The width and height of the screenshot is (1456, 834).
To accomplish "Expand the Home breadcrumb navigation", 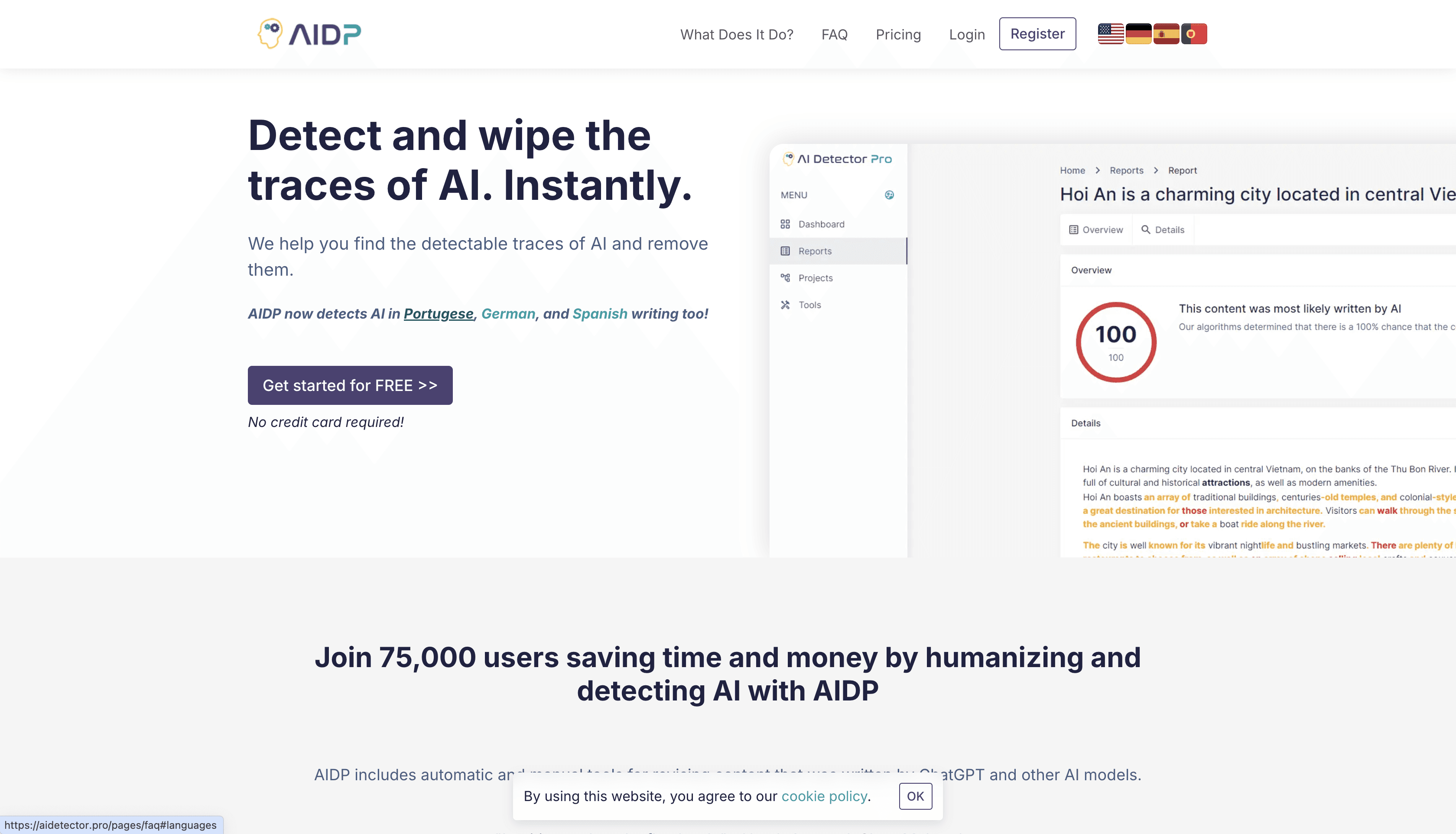I will (x=1072, y=170).
